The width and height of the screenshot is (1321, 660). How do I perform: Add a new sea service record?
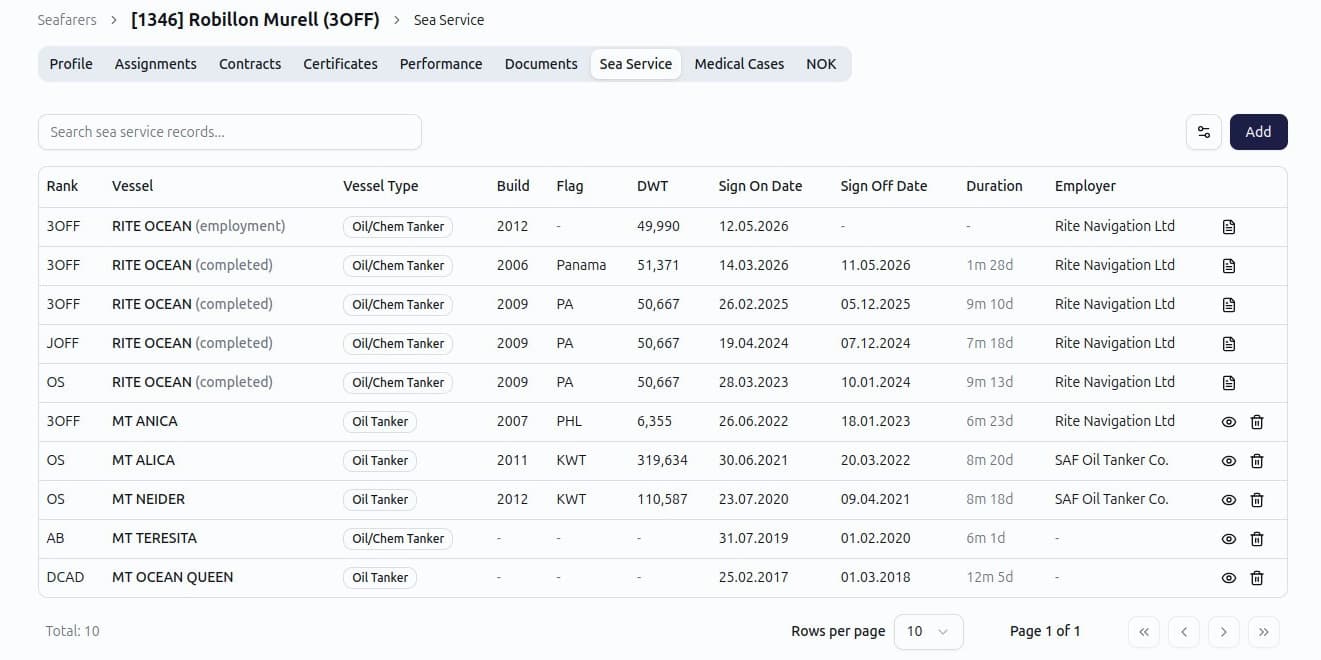click(x=1258, y=132)
